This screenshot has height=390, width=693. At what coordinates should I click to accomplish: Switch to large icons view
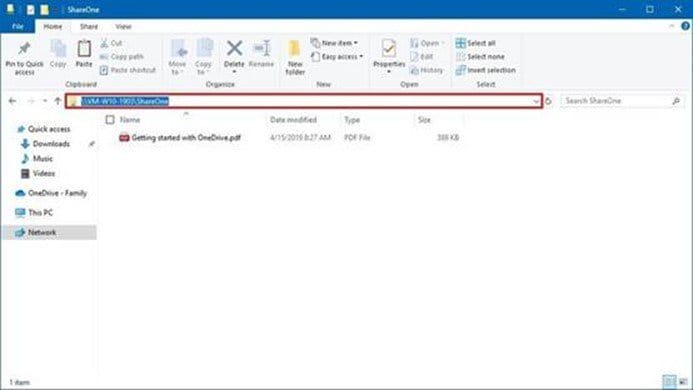pos(683,381)
